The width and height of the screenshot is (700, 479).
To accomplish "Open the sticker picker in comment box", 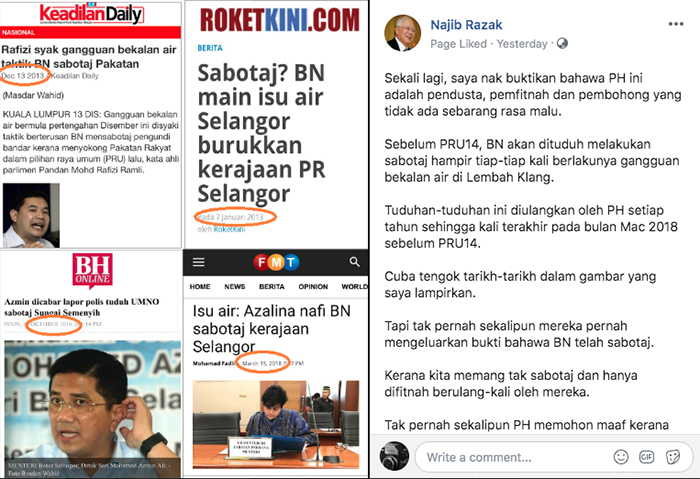I will tap(672, 457).
